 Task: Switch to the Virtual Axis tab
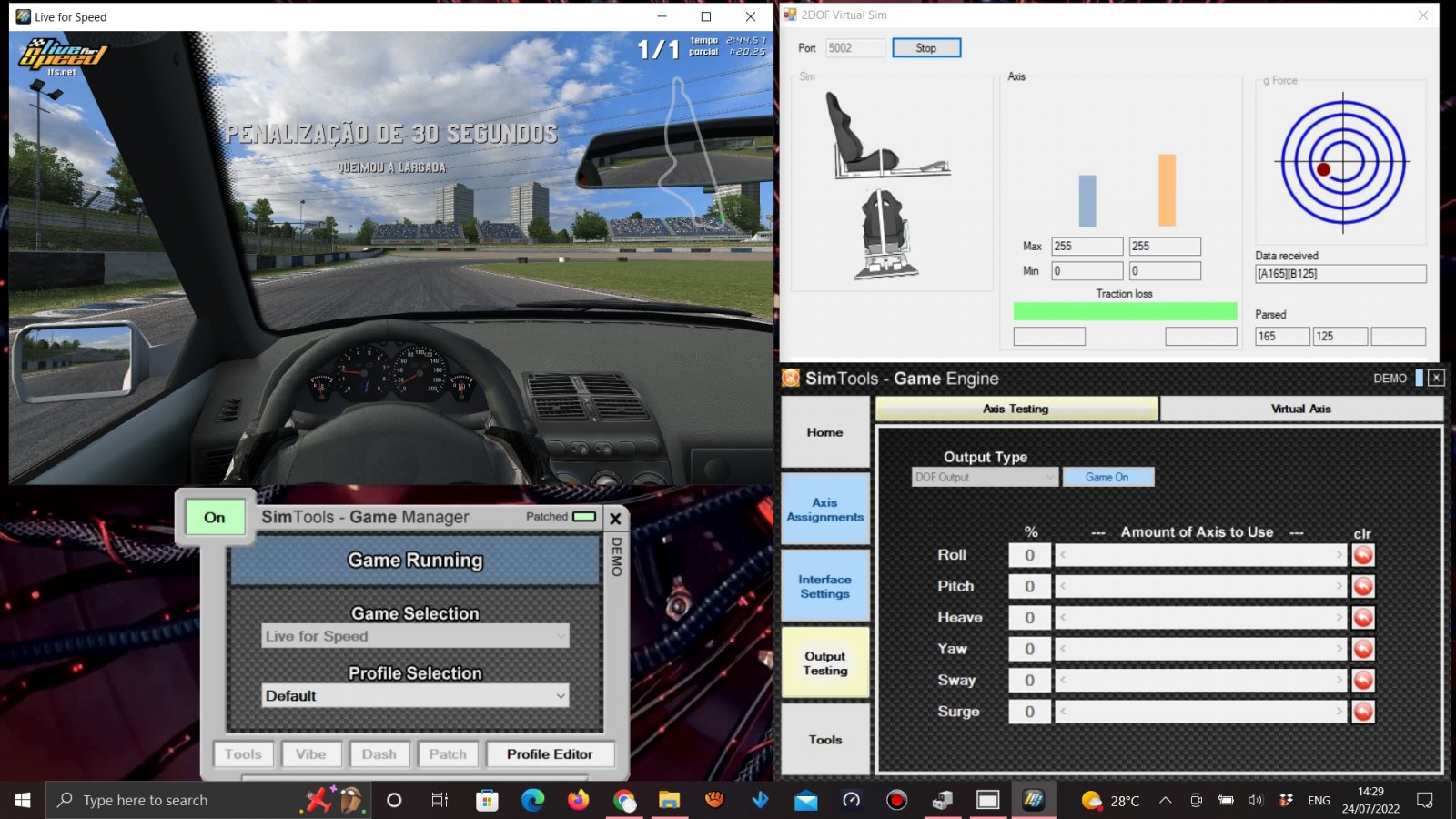tap(1301, 409)
